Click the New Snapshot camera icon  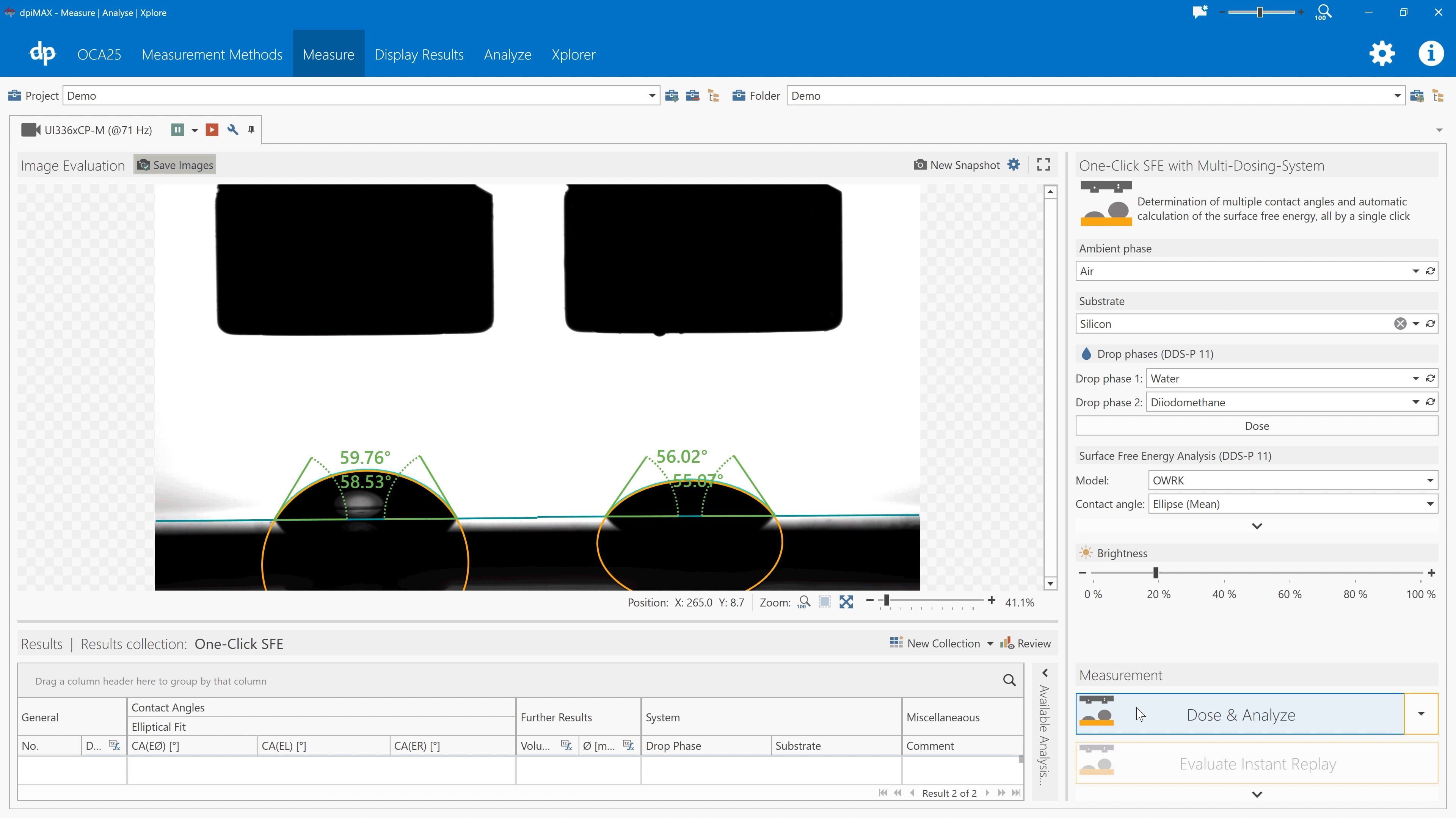point(920,165)
